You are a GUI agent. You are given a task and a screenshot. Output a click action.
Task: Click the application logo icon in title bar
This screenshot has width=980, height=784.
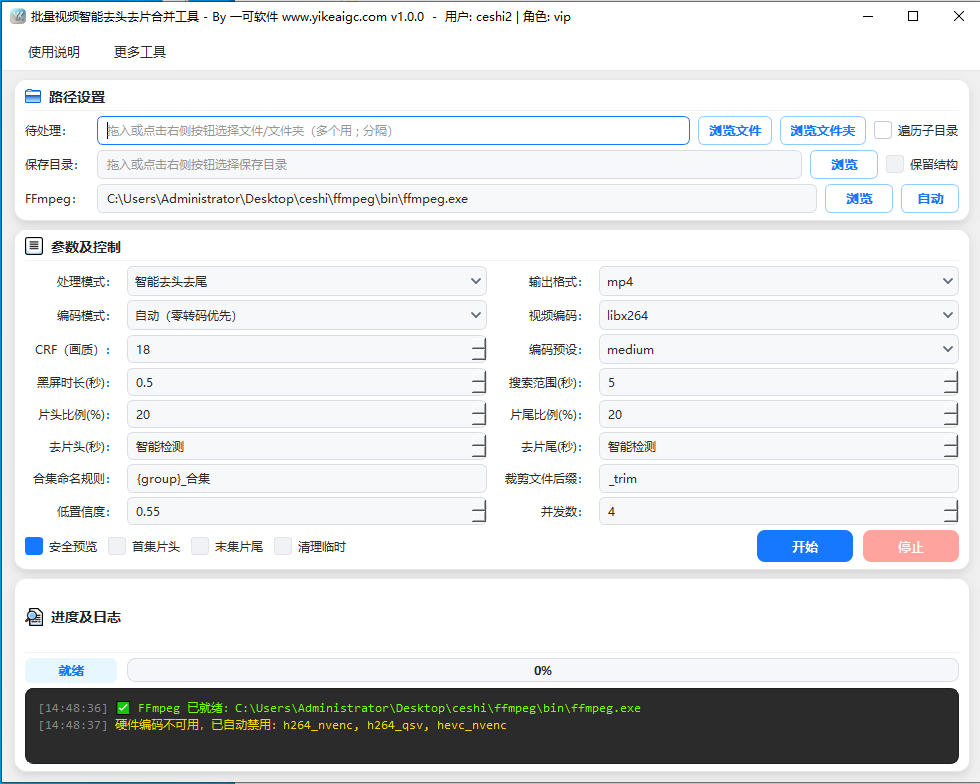(x=18, y=16)
